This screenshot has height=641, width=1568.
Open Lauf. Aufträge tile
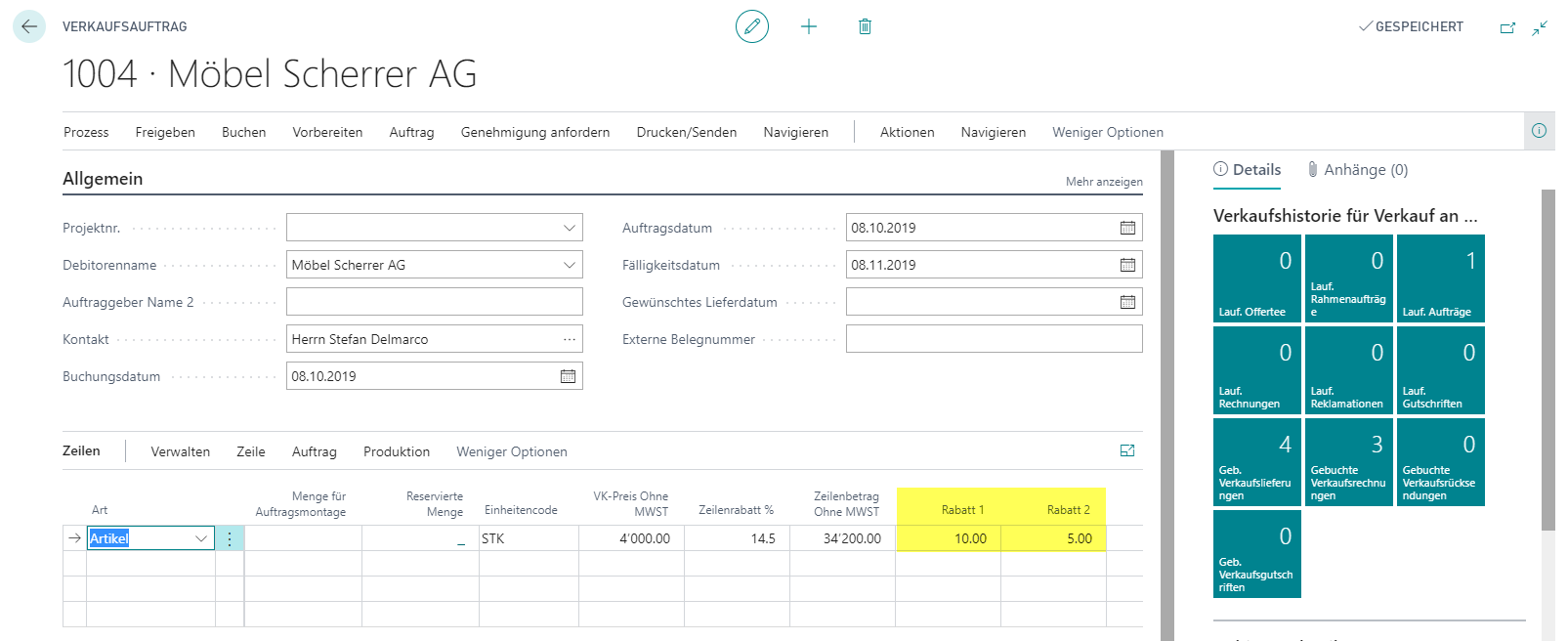pyautogui.click(x=1441, y=278)
